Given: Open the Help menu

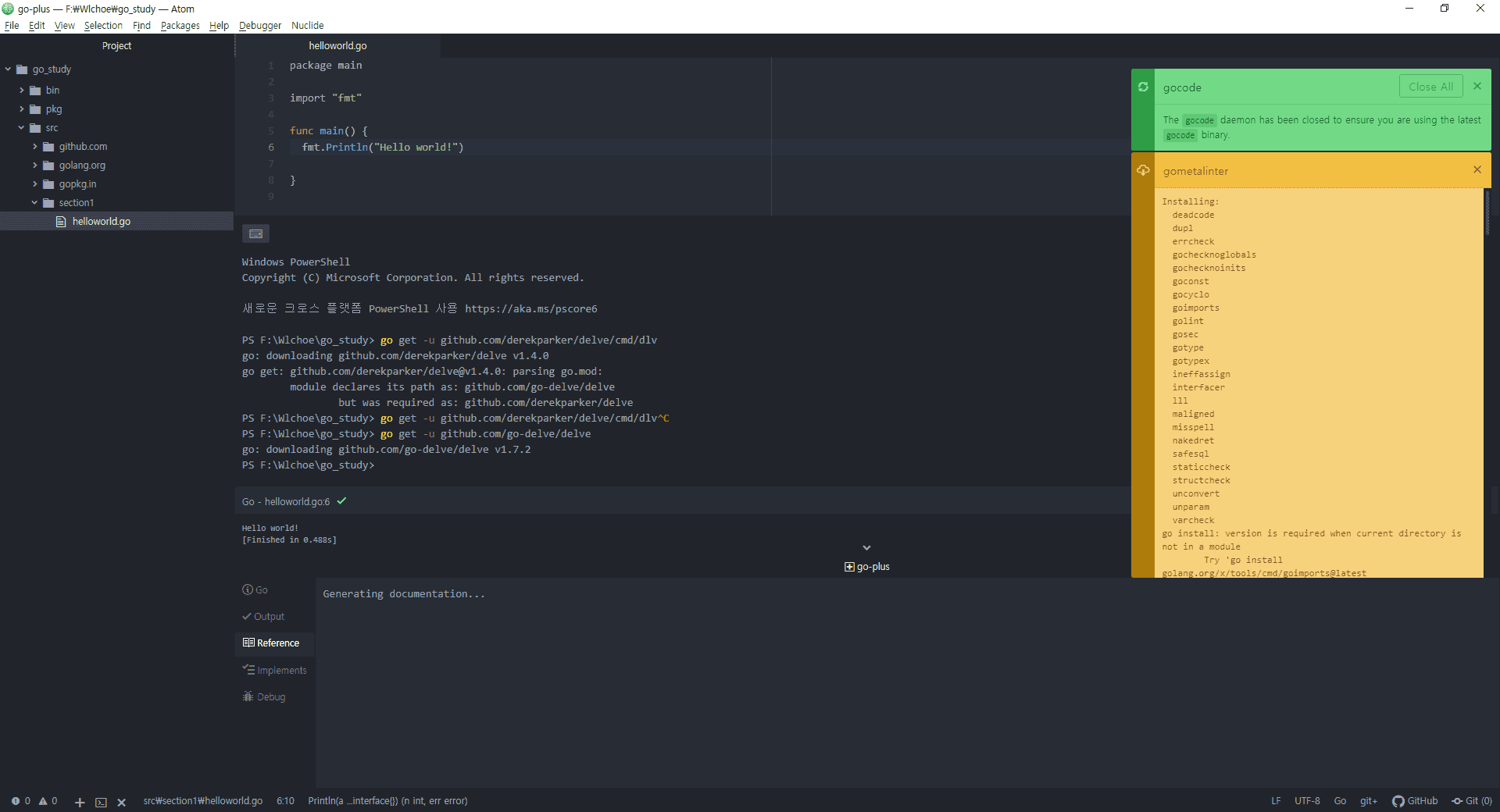Looking at the screenshot, I should (219, 26).
